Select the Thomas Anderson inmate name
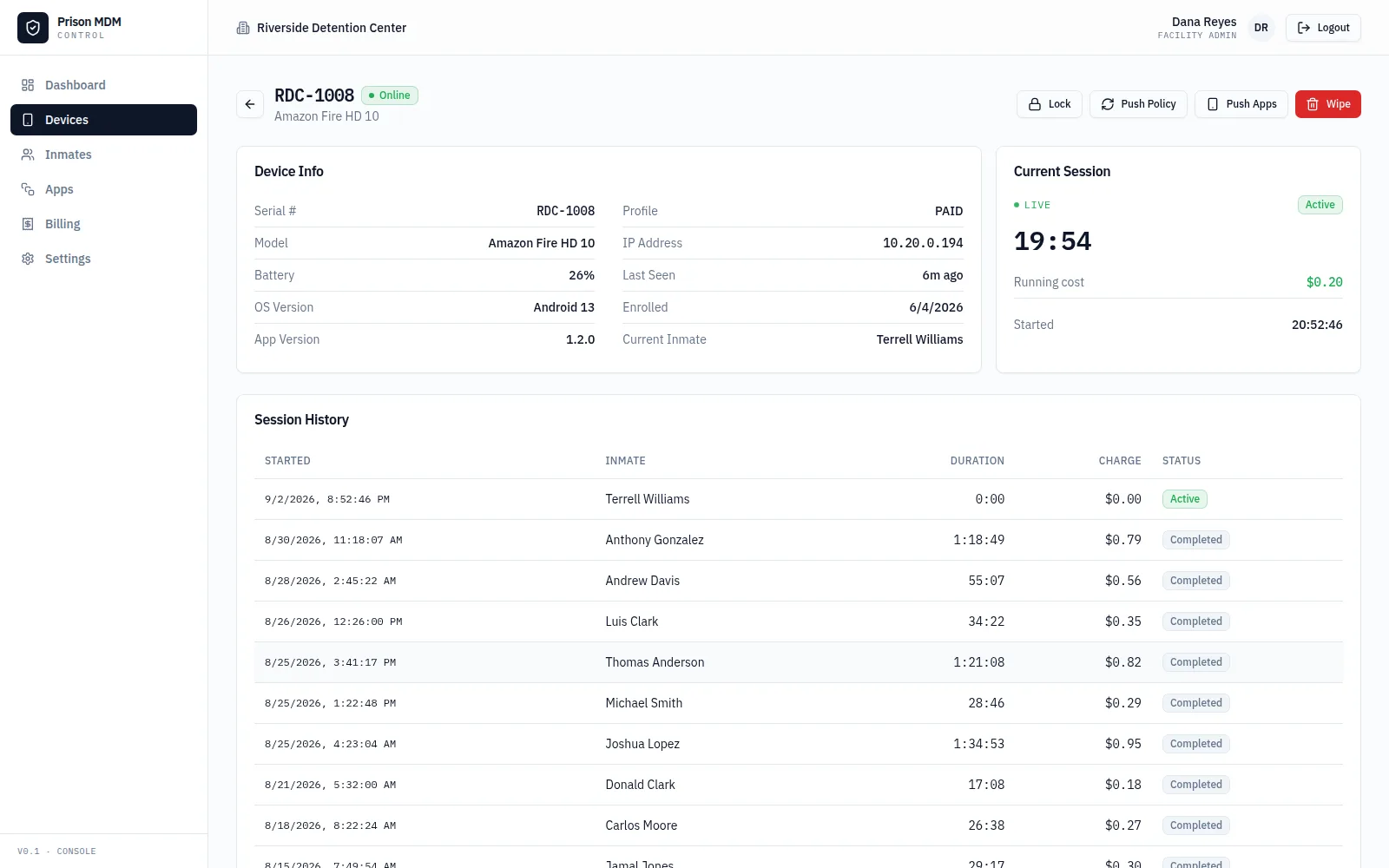Image resolution: width=1389 pixels, height=868 pixels. pyautogui.click(x=655, y=662)
